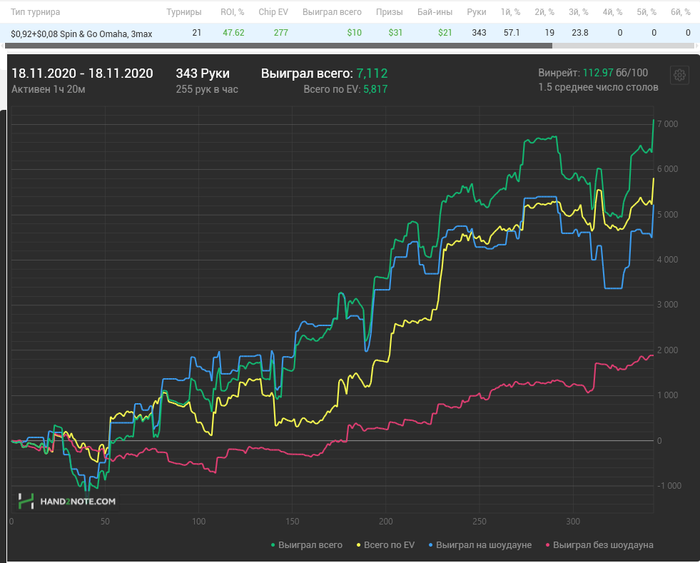
Task: Click tournaments count 21
Action: point(196,33)
